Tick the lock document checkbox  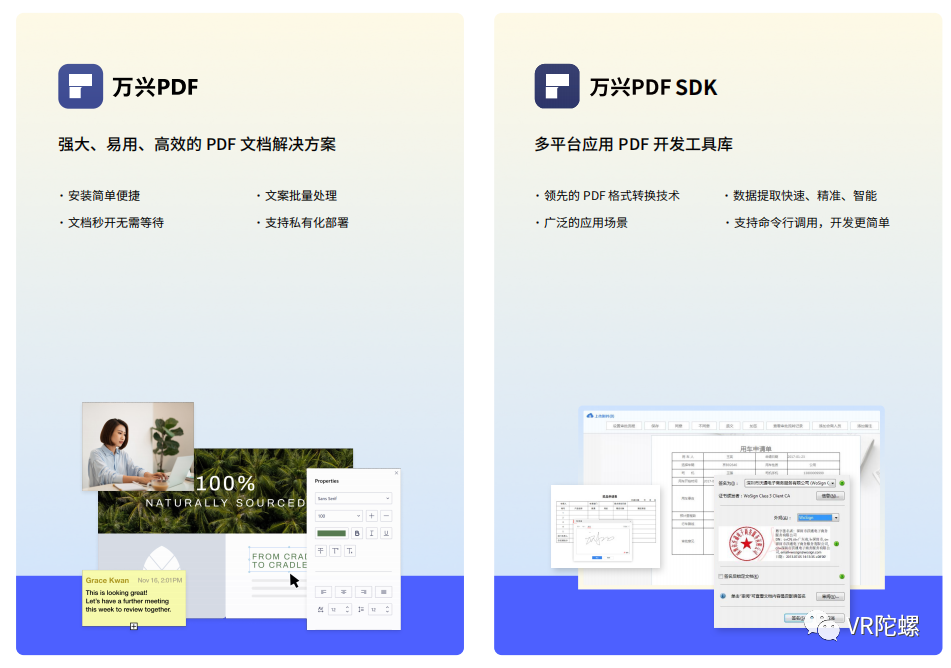pos(721,576)
